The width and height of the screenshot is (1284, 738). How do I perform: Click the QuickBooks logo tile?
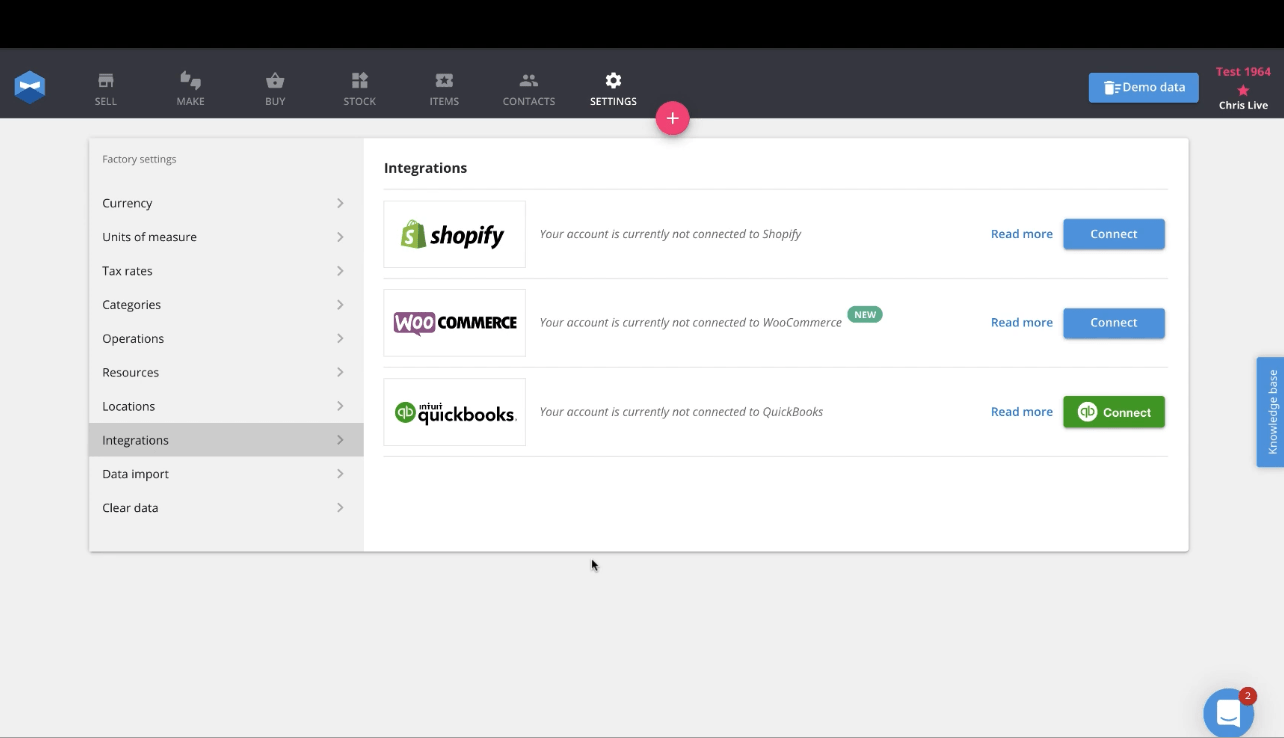(x=455, y=412)
